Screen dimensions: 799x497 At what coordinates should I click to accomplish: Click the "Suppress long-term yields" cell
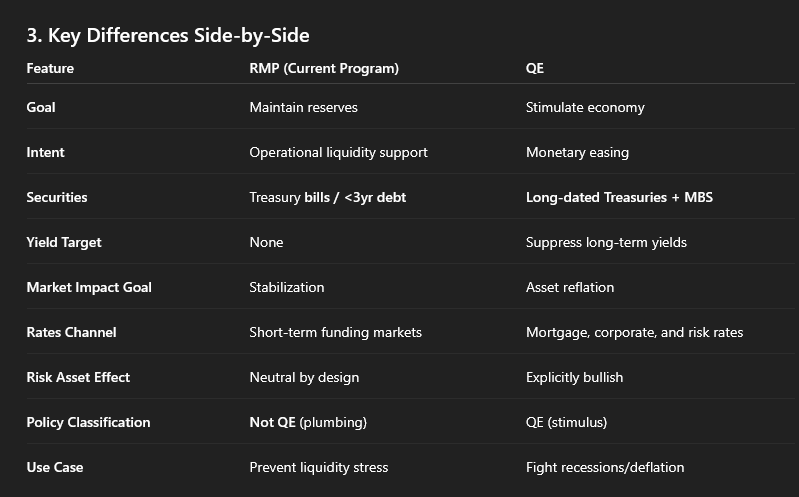(x=606, y=242)
